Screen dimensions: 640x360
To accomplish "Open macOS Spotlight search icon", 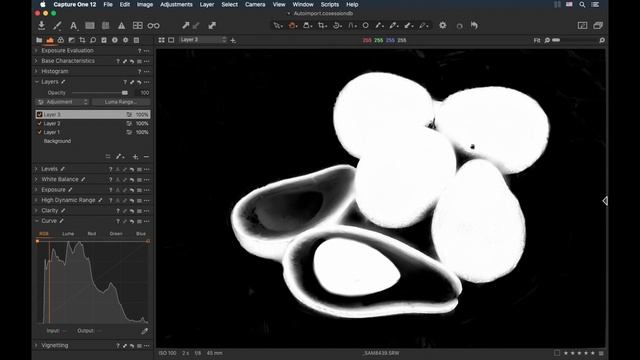I will click(582, 4).
